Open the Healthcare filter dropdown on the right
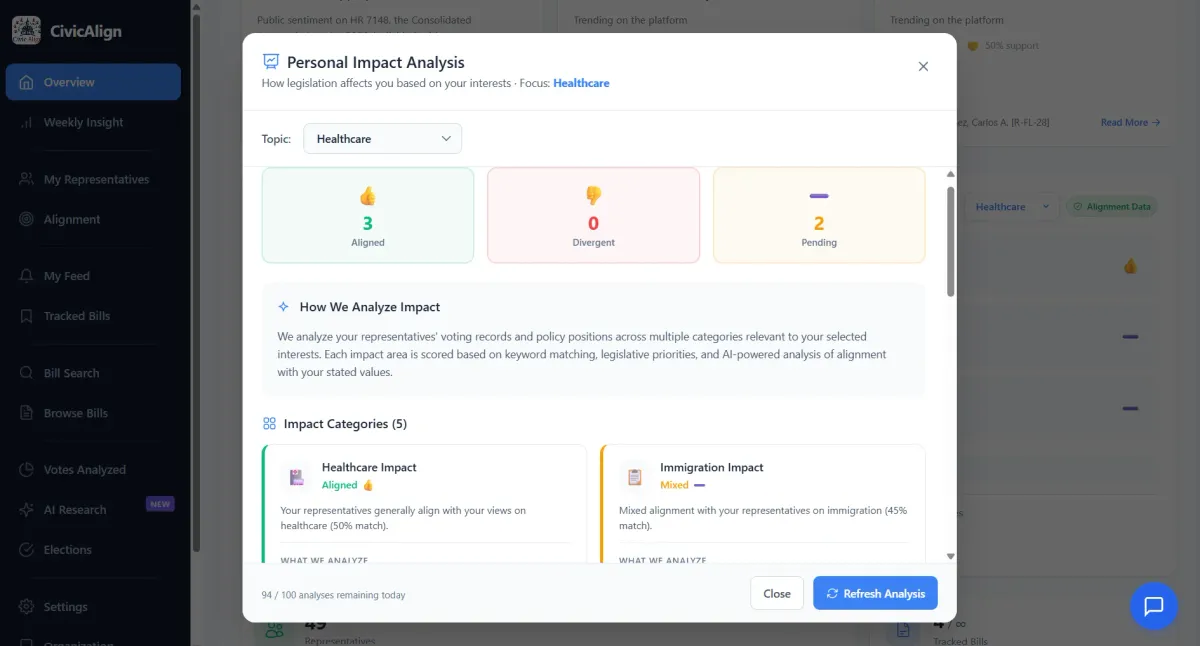 click(x=1013, y=206)
